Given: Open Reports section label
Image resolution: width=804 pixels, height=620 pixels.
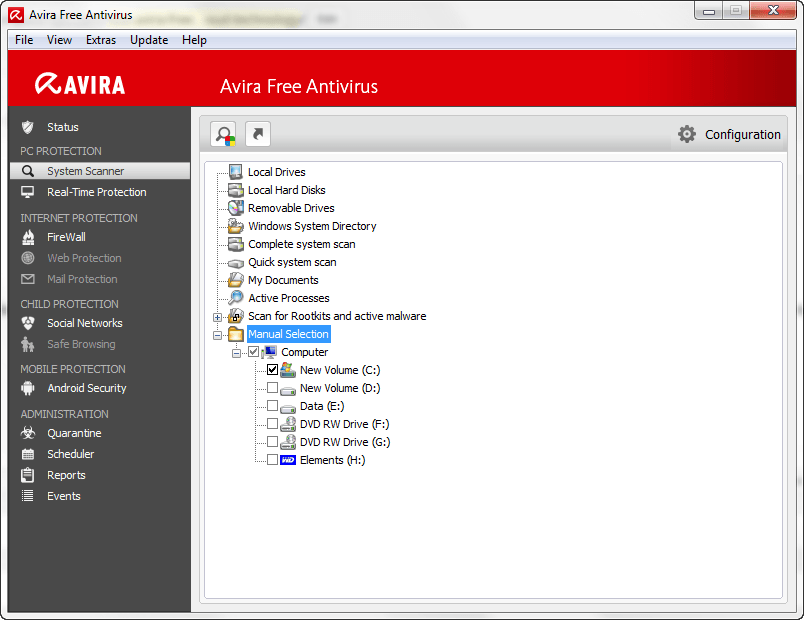Looking at the screenshot, I should tap(66, 475).
